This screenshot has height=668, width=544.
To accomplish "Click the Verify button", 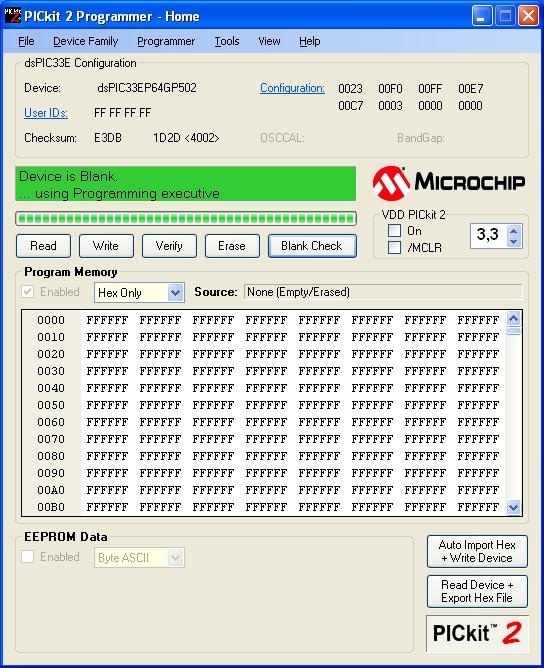I will pyautogui.click(x=169, y=246).
